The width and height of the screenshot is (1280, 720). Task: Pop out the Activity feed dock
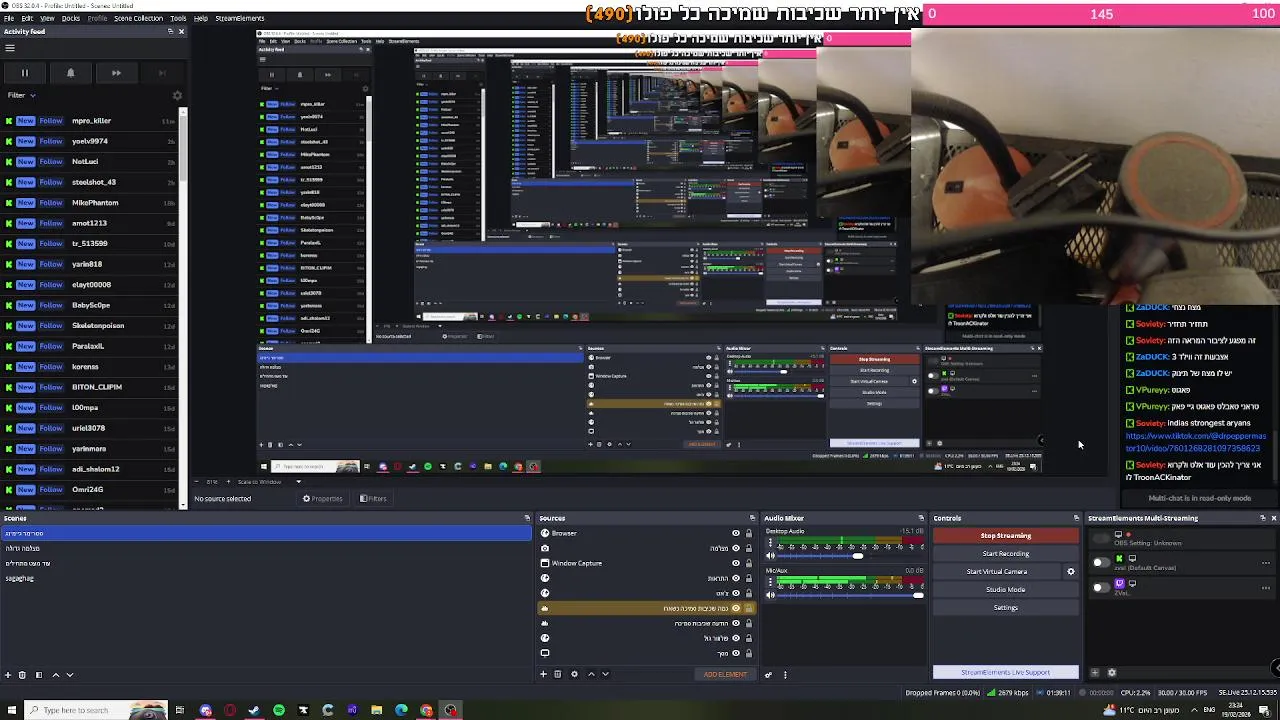[170, 31]
